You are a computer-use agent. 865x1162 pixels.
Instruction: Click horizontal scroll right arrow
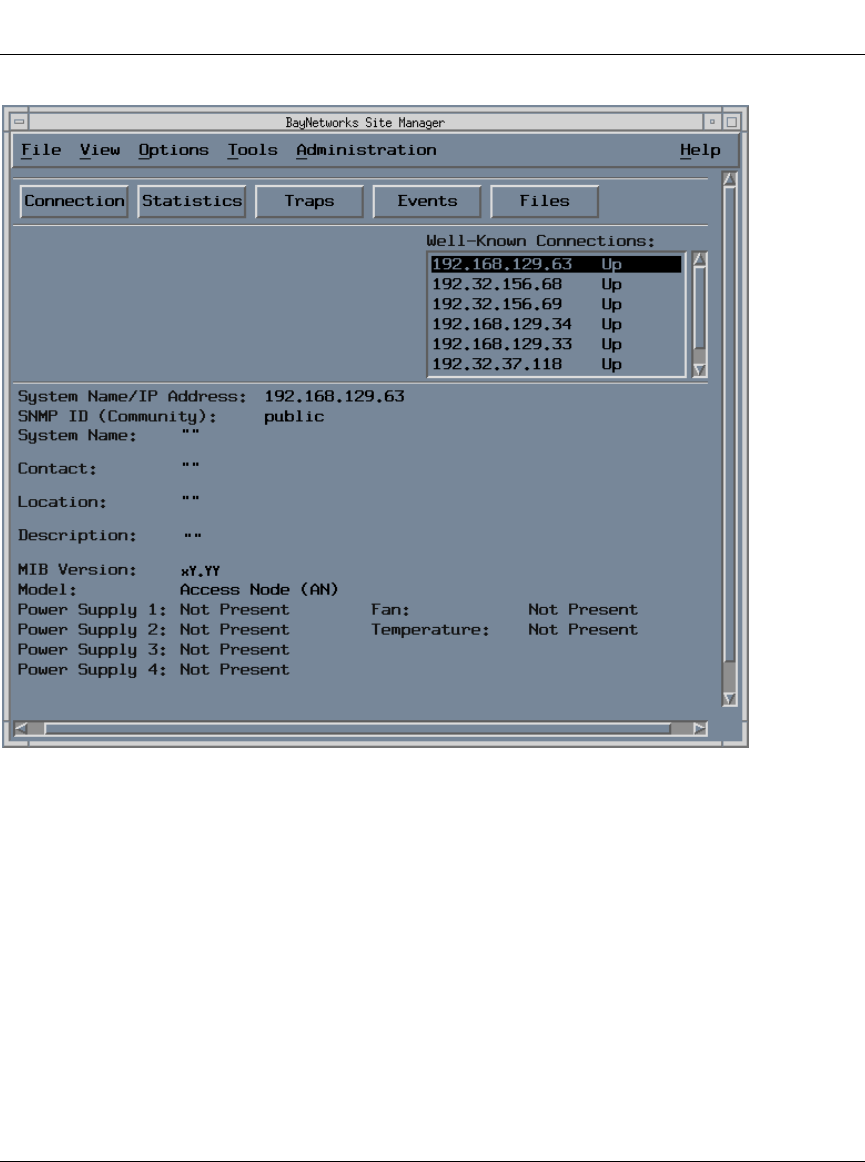[700, 728]
